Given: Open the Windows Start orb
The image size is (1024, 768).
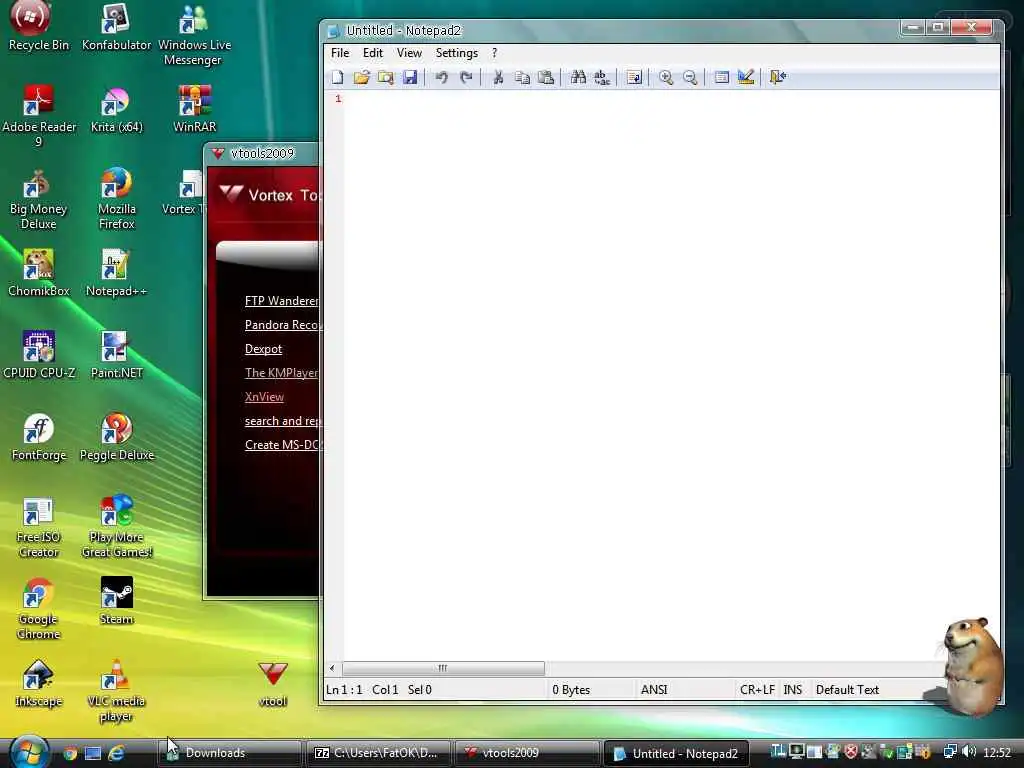Looking at the screenshot, I should pos(29,751).
